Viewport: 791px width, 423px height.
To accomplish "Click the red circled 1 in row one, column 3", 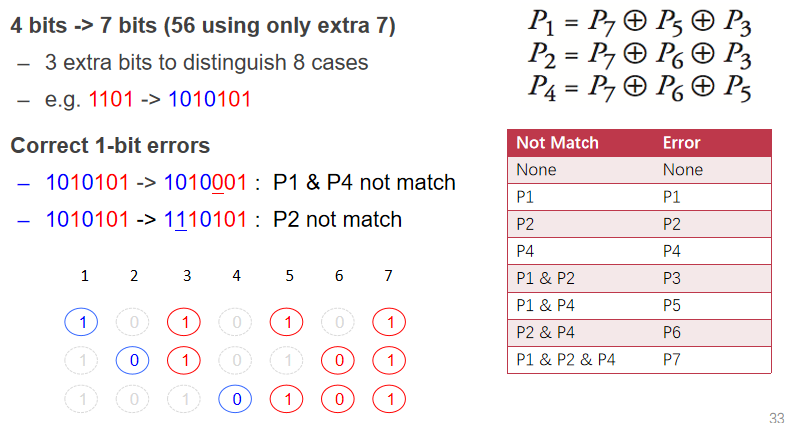I will (x=184, y=322).
